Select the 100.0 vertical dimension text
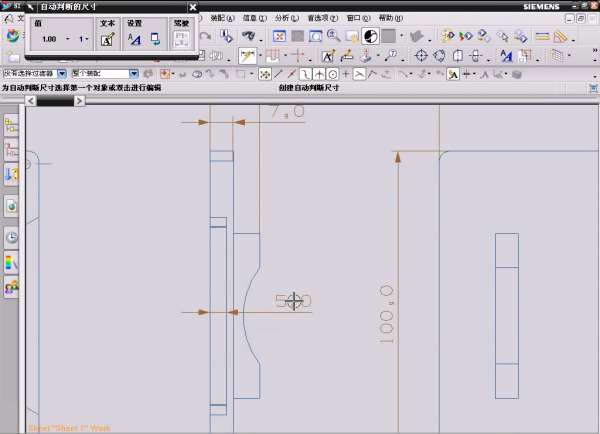 pyautogui.click(x=386, y=314)
